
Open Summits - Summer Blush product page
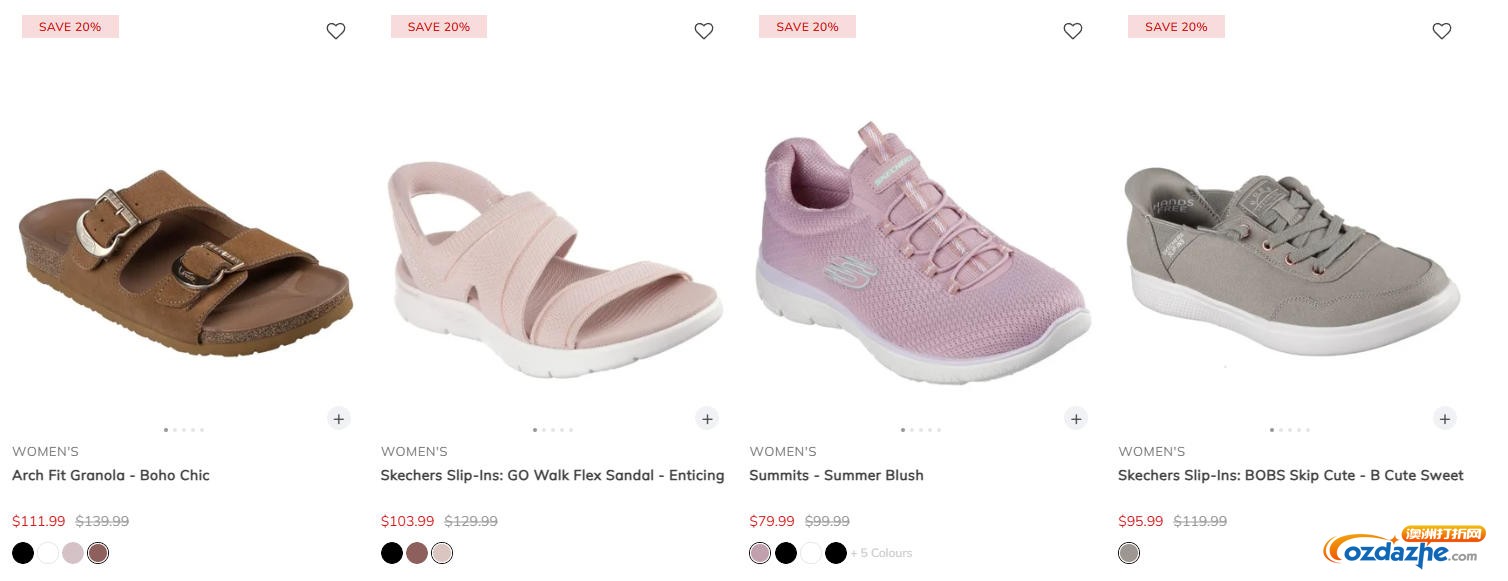836,475
